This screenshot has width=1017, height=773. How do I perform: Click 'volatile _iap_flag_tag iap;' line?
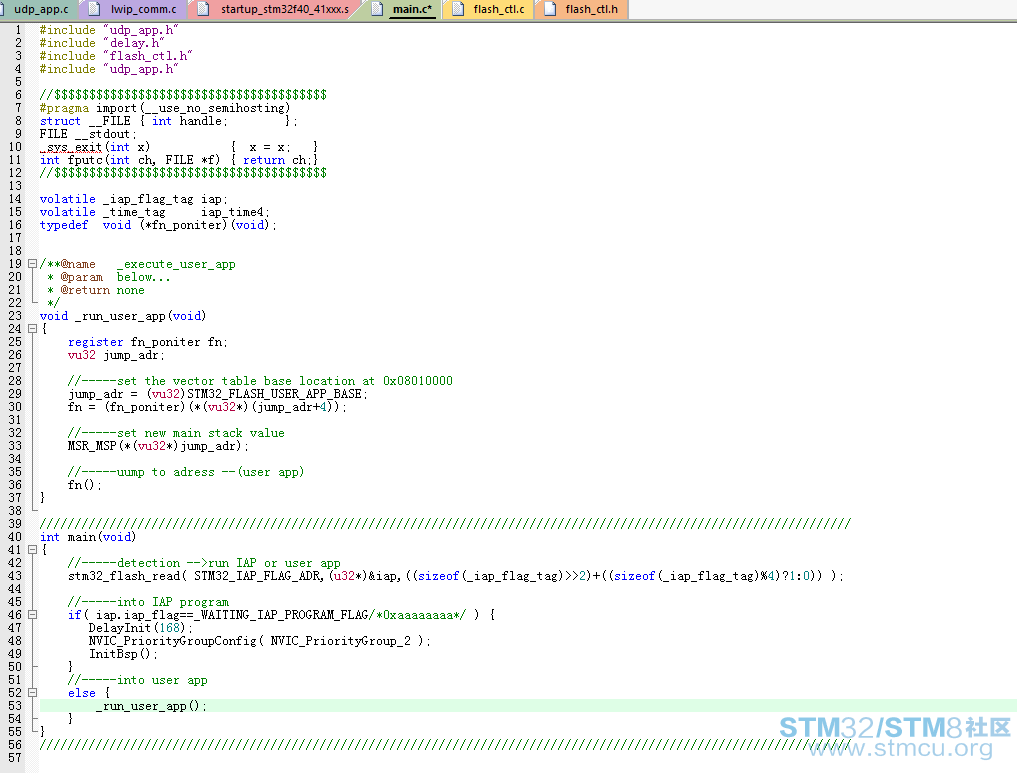134,199
